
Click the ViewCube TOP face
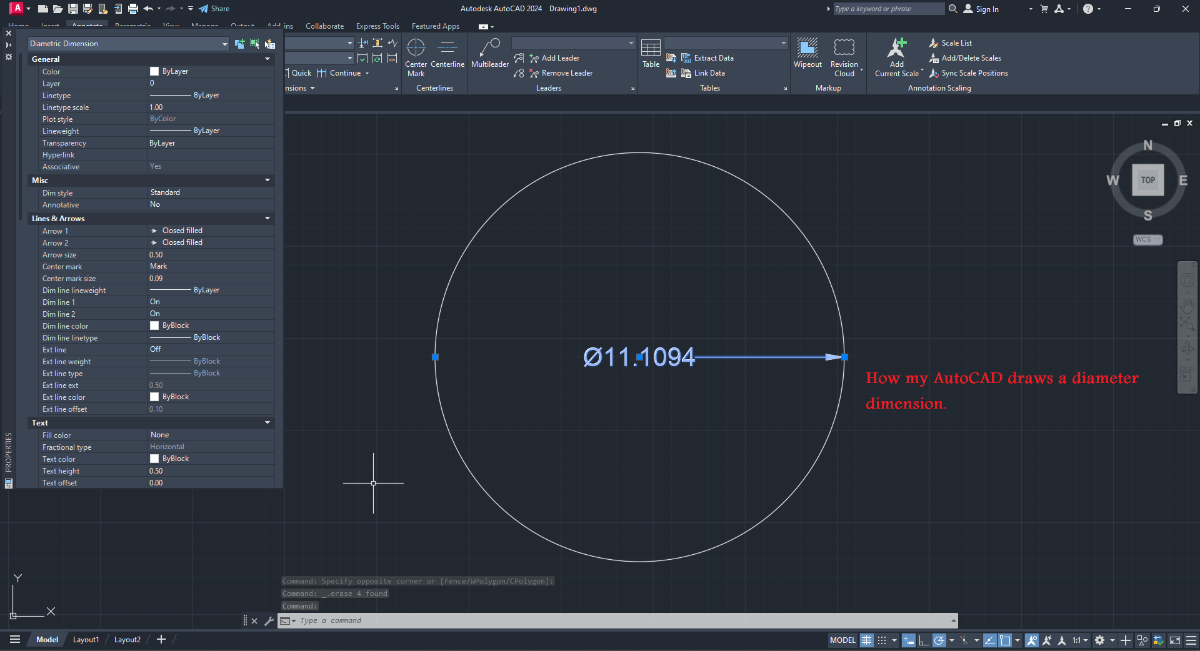(1147, 180)
